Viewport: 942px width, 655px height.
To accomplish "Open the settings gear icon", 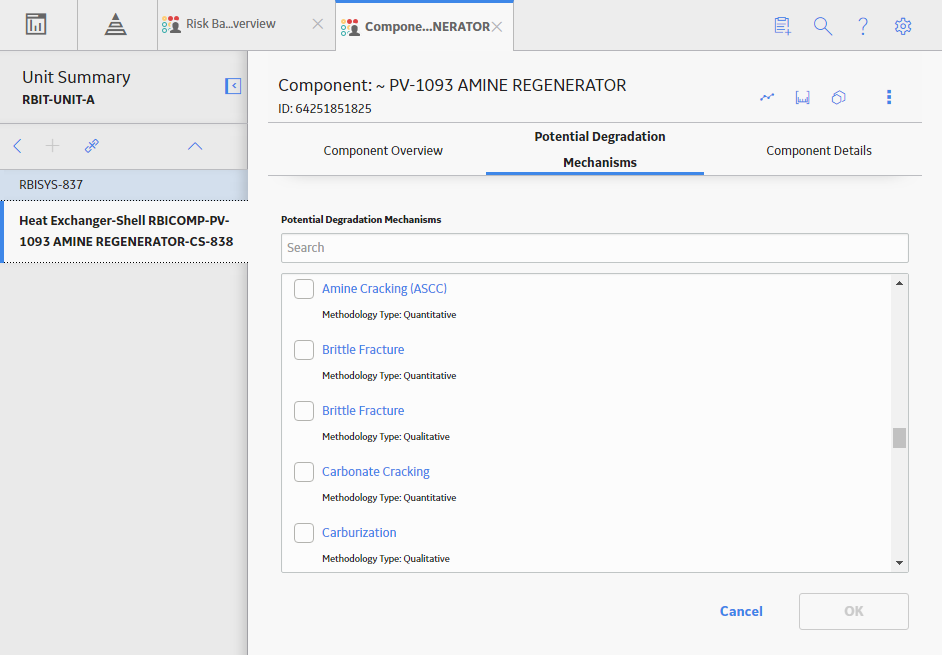I will [902, 26].
